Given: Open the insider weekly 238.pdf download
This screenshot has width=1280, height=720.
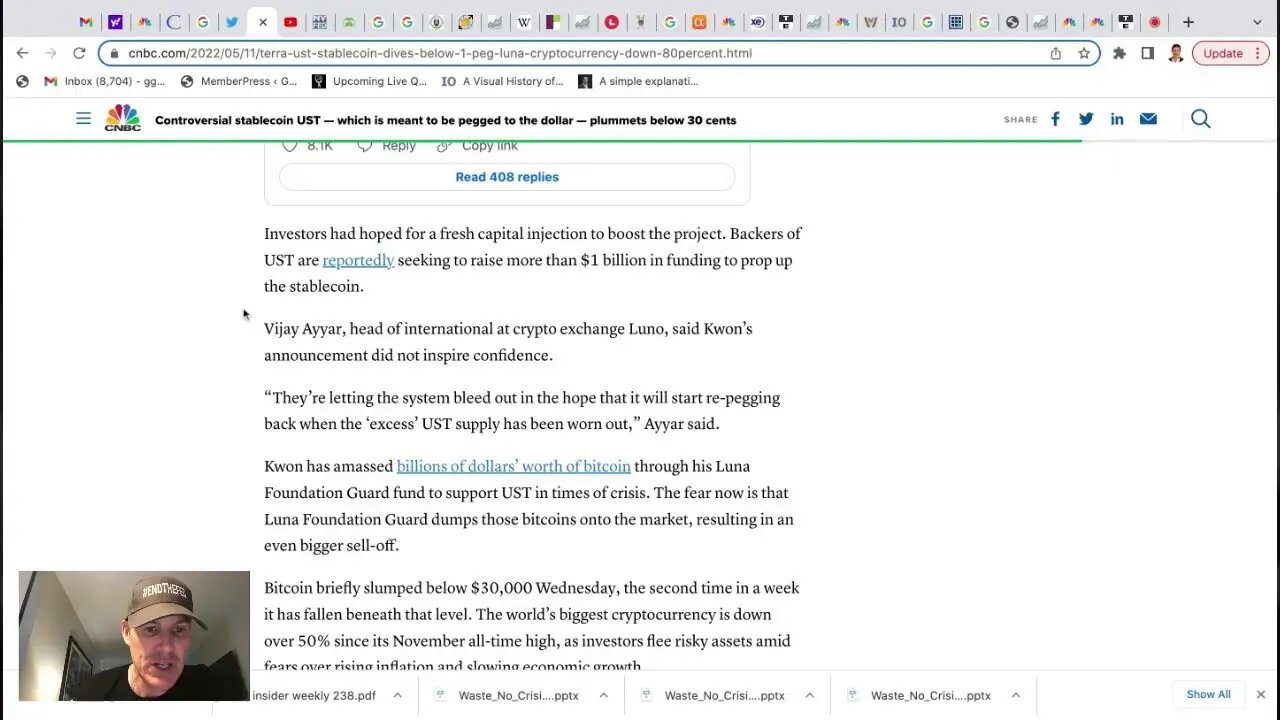Looking at the screenshot, I should pyautogui.click(x=313, y=695).
